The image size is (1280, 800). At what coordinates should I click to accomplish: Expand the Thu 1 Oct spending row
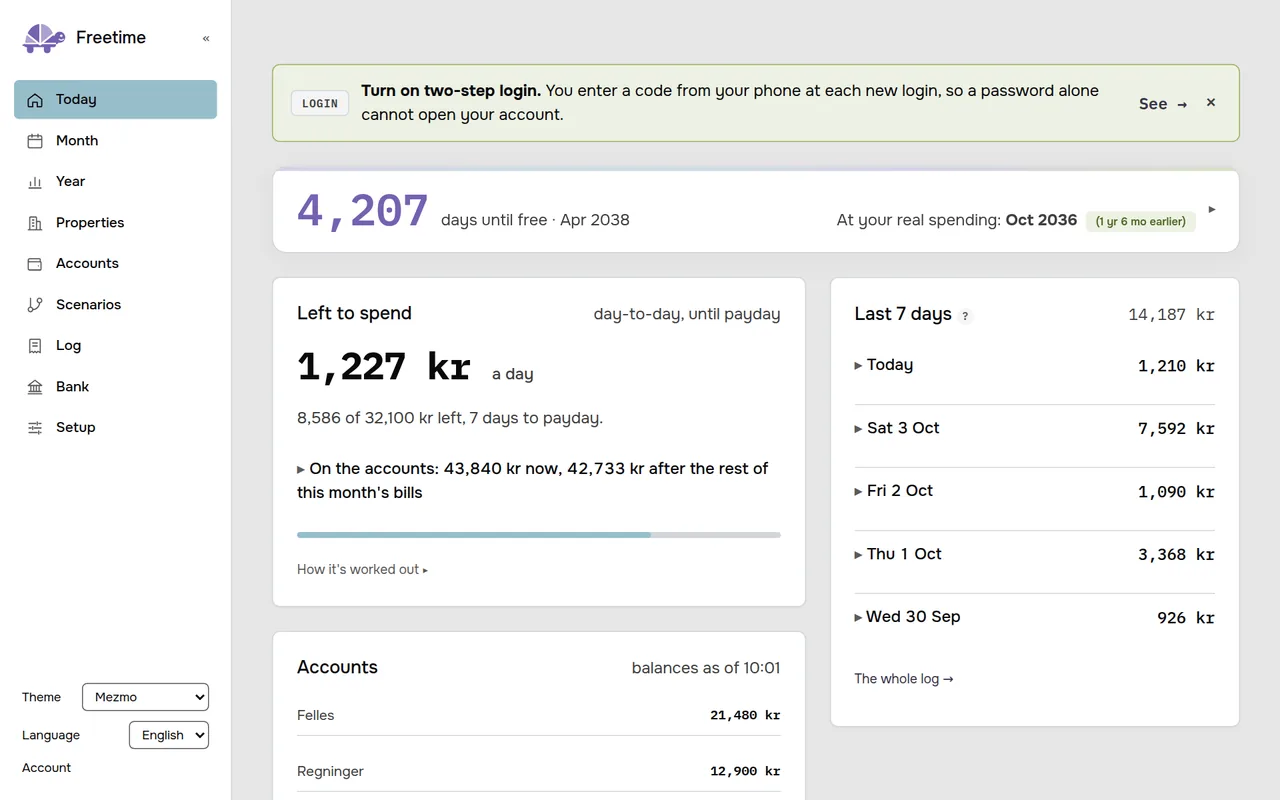(1034, 555)
